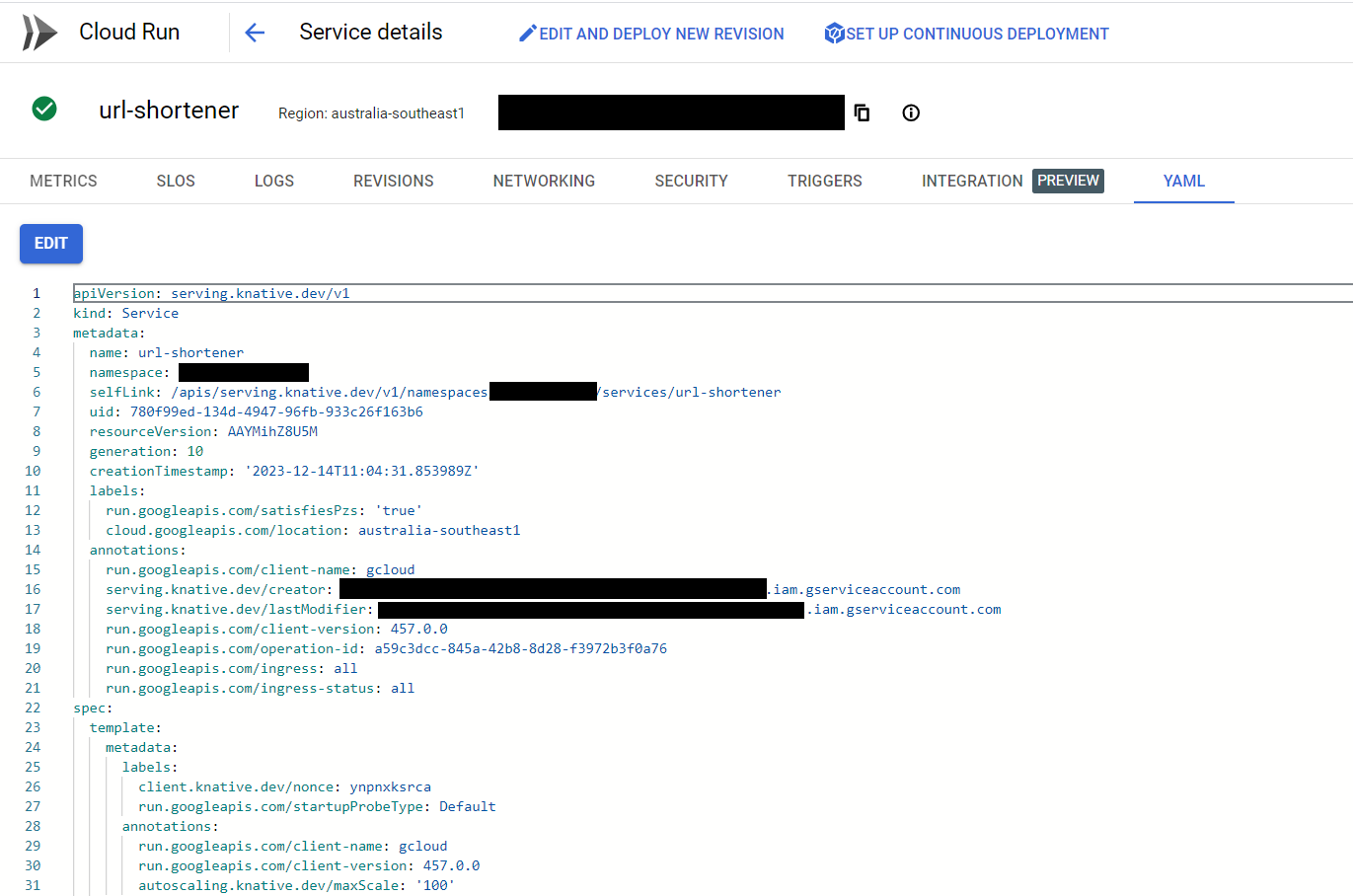Click the 'name: url-shortener' line
1353x896 pixels.
pos(167,352)
